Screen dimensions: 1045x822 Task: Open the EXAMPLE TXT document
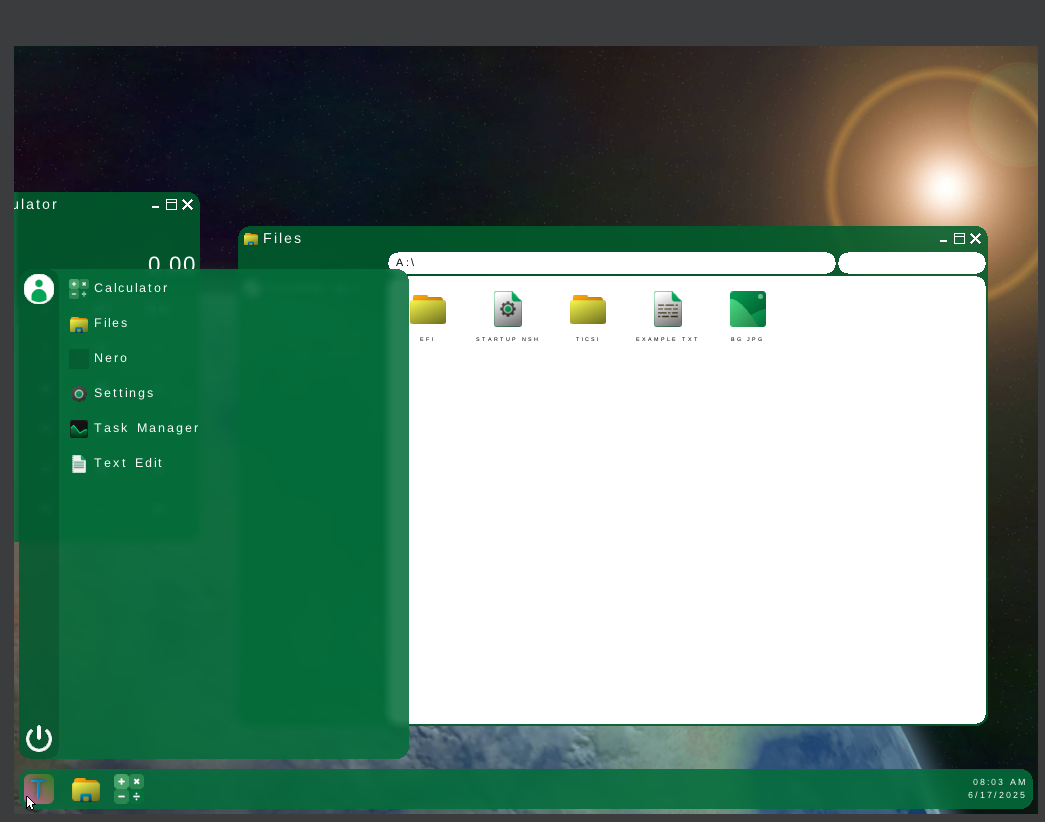point(667,310)
